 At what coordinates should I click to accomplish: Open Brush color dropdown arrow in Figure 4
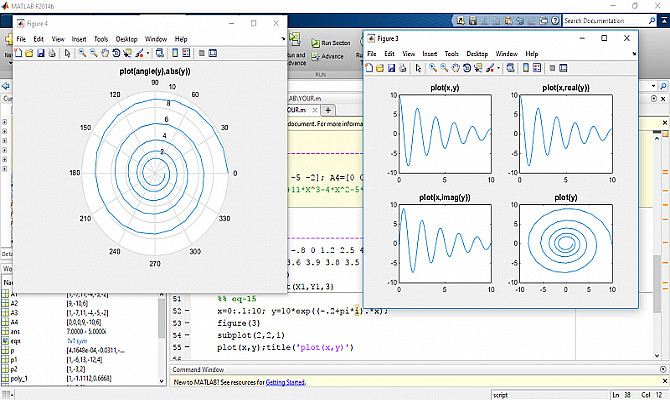pyautogui.click(x=148, y=53)
